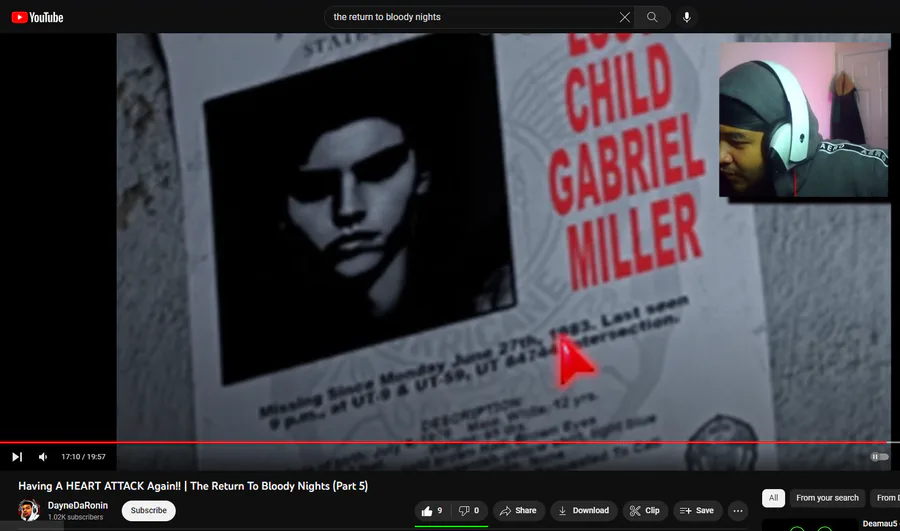
Task: Visit the DayneDaRonin channel name link
Action: point(77,505)
